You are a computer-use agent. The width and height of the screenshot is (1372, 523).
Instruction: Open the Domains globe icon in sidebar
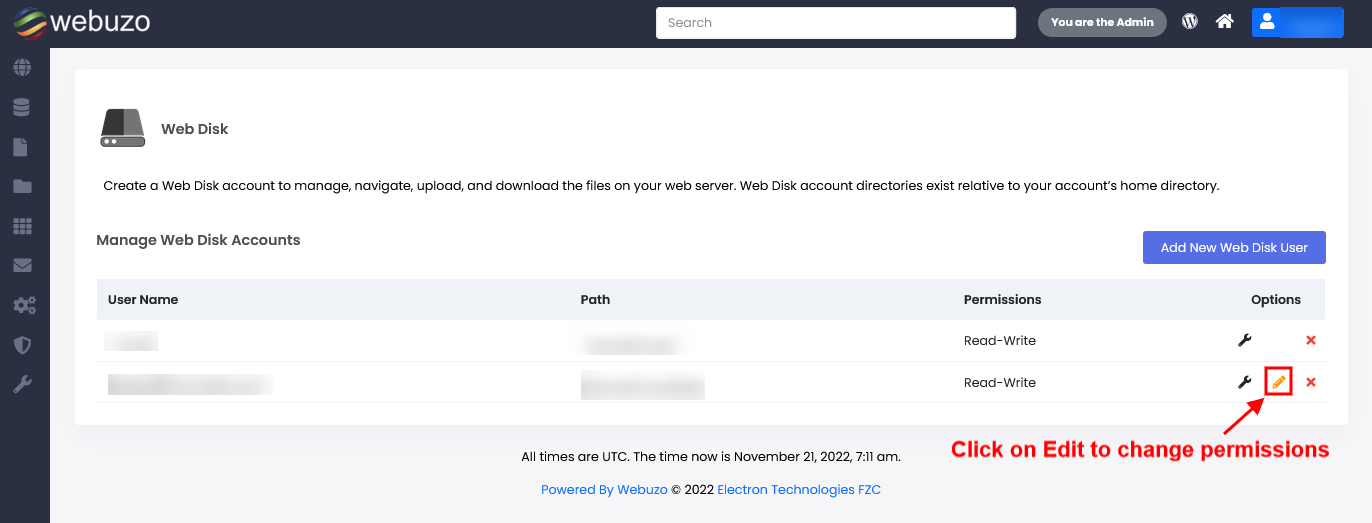[x=22, y=68]
